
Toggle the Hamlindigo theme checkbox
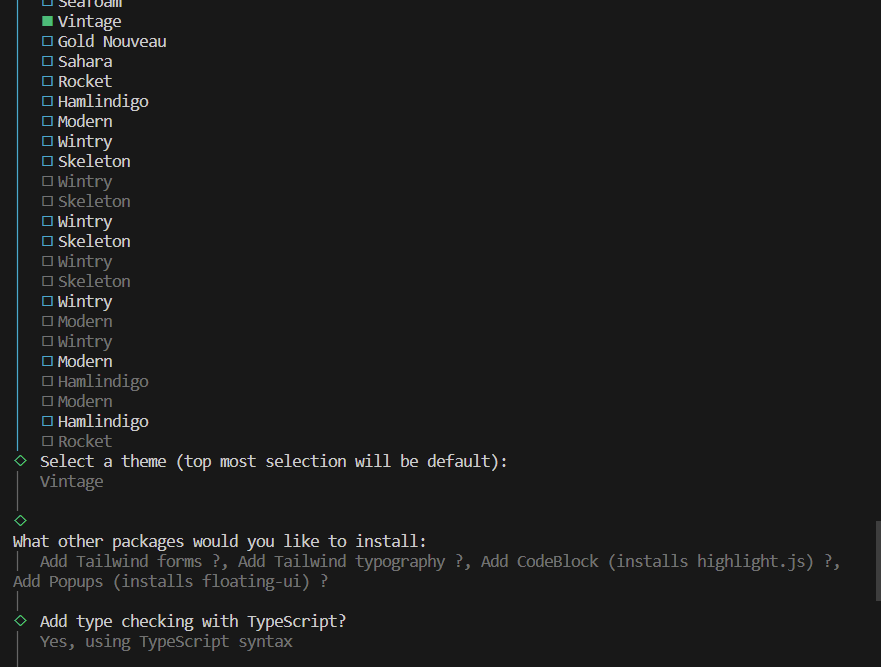46,101
